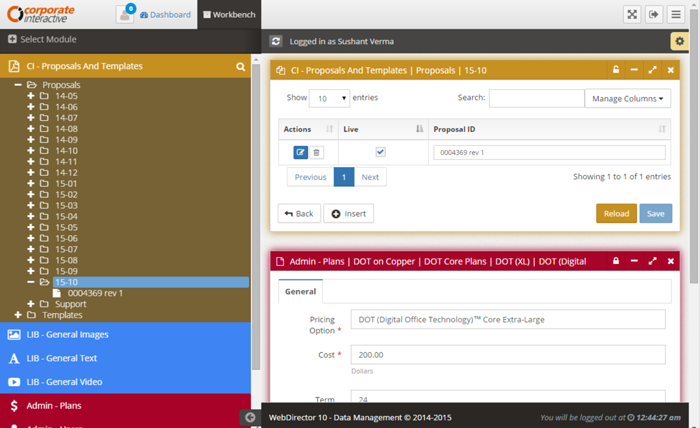Toggle the lock on the Proposals panel
The height and width of the screenshot is (428, 700).
click(616, 70)
